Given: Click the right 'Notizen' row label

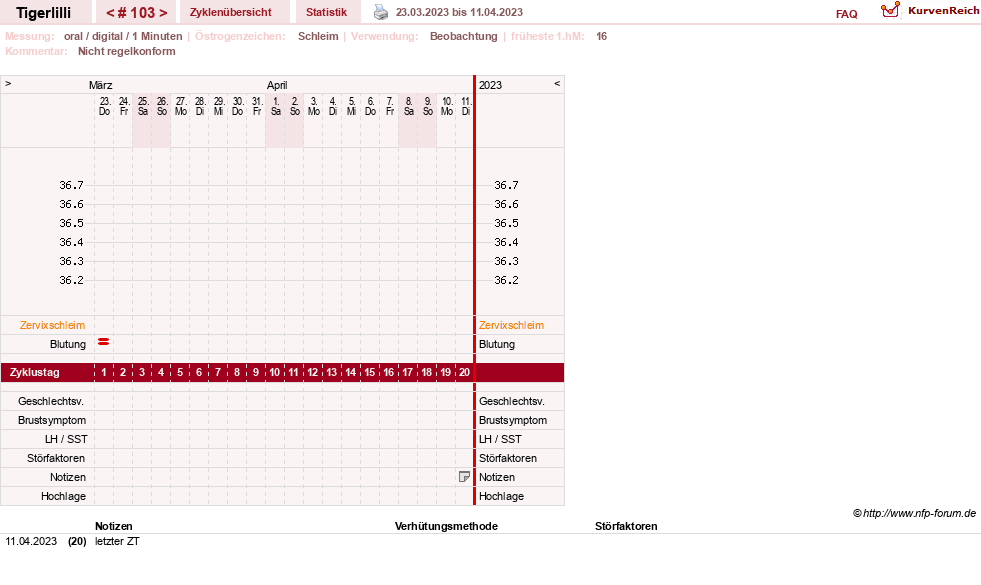Looking at the screenshot, I should click(497, 477).
